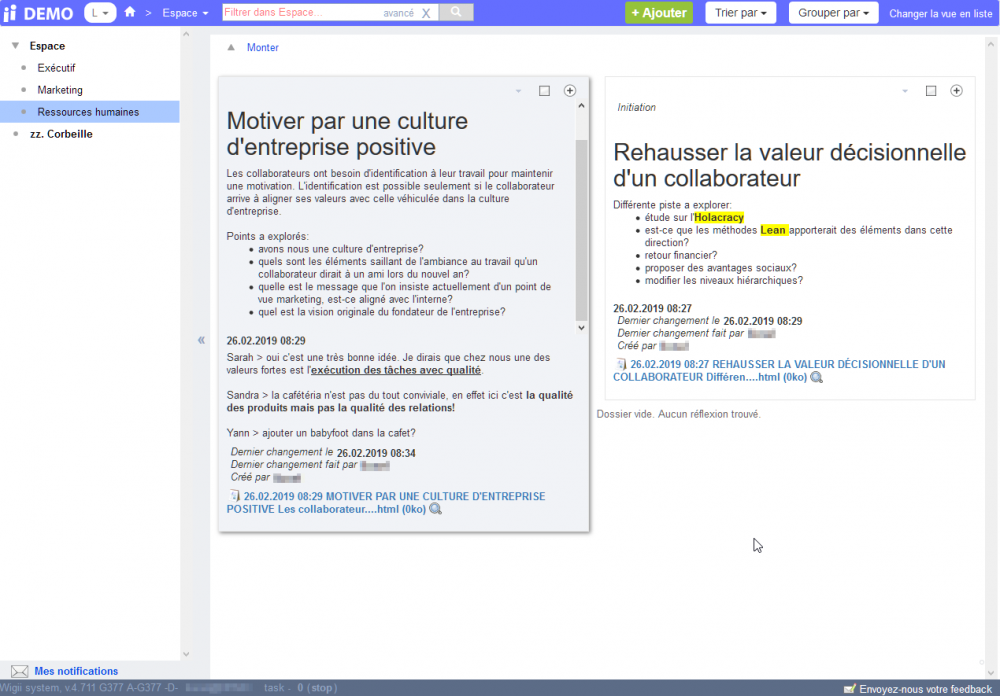This screenshot has height=696, width=1000.
Task: Open the Espace breadcrumb menu
Action: [185, 13]
